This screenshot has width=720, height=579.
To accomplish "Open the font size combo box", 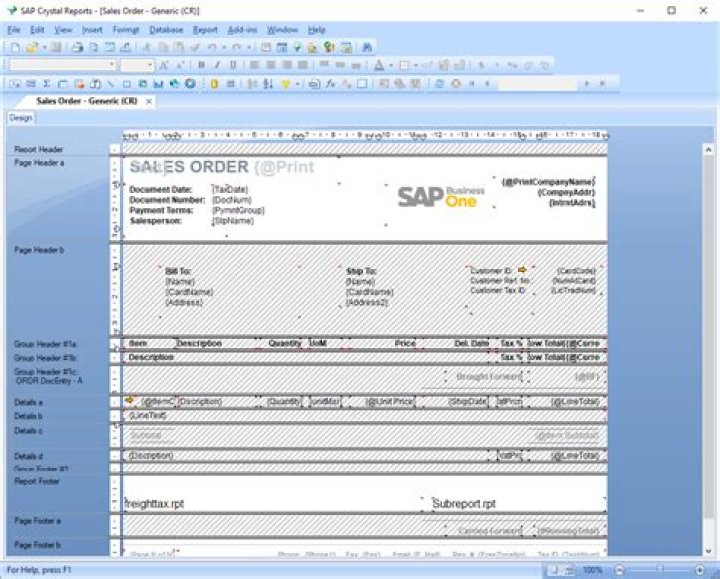I will click(137, 65).
